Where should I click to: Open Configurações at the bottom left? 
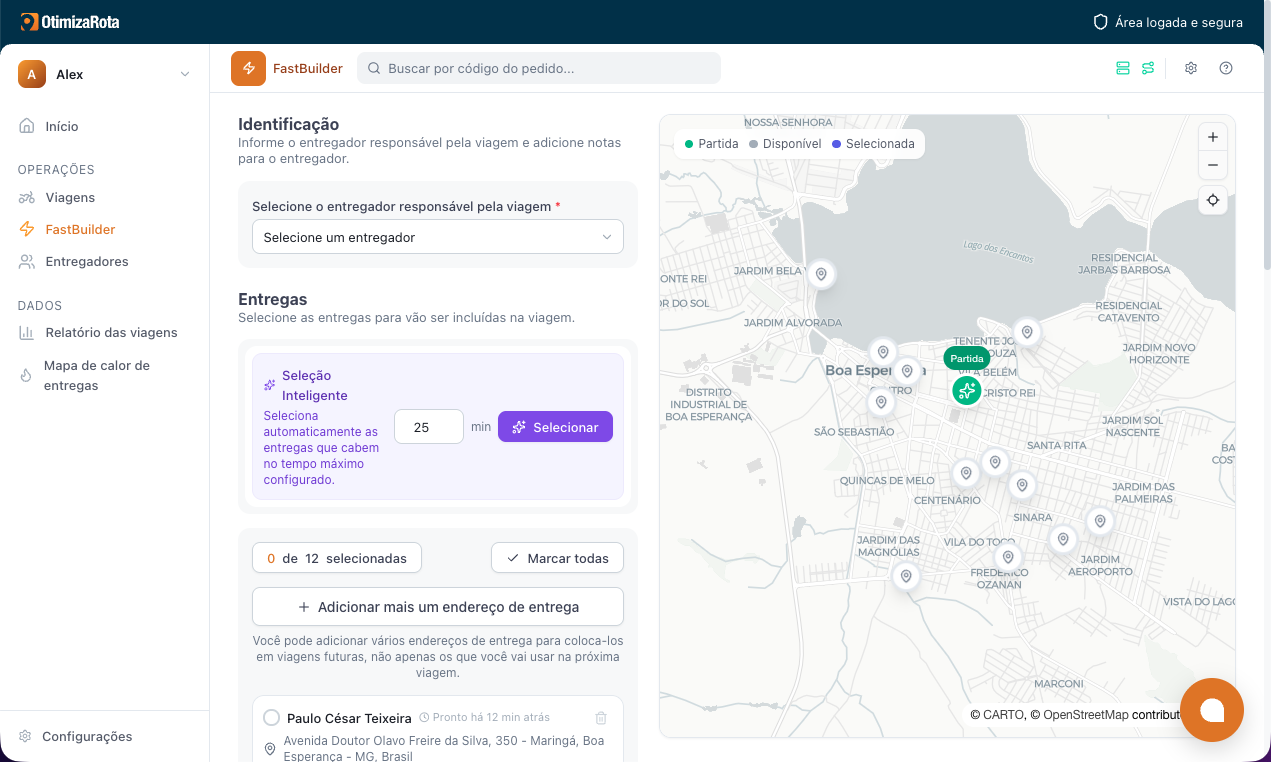pos(86,736)
